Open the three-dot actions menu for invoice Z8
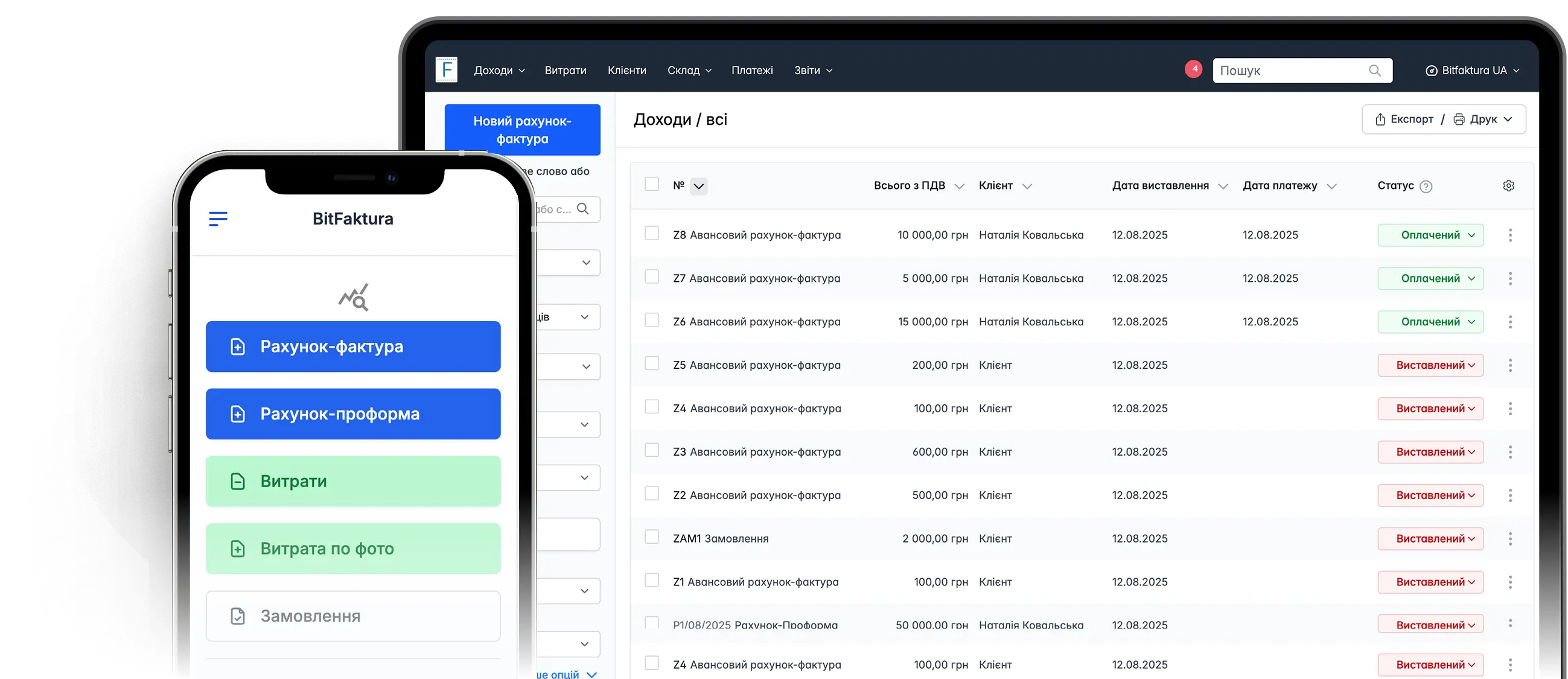Image resolution: width=1568 pixels, height=679 pixels. coord(1511,235)
